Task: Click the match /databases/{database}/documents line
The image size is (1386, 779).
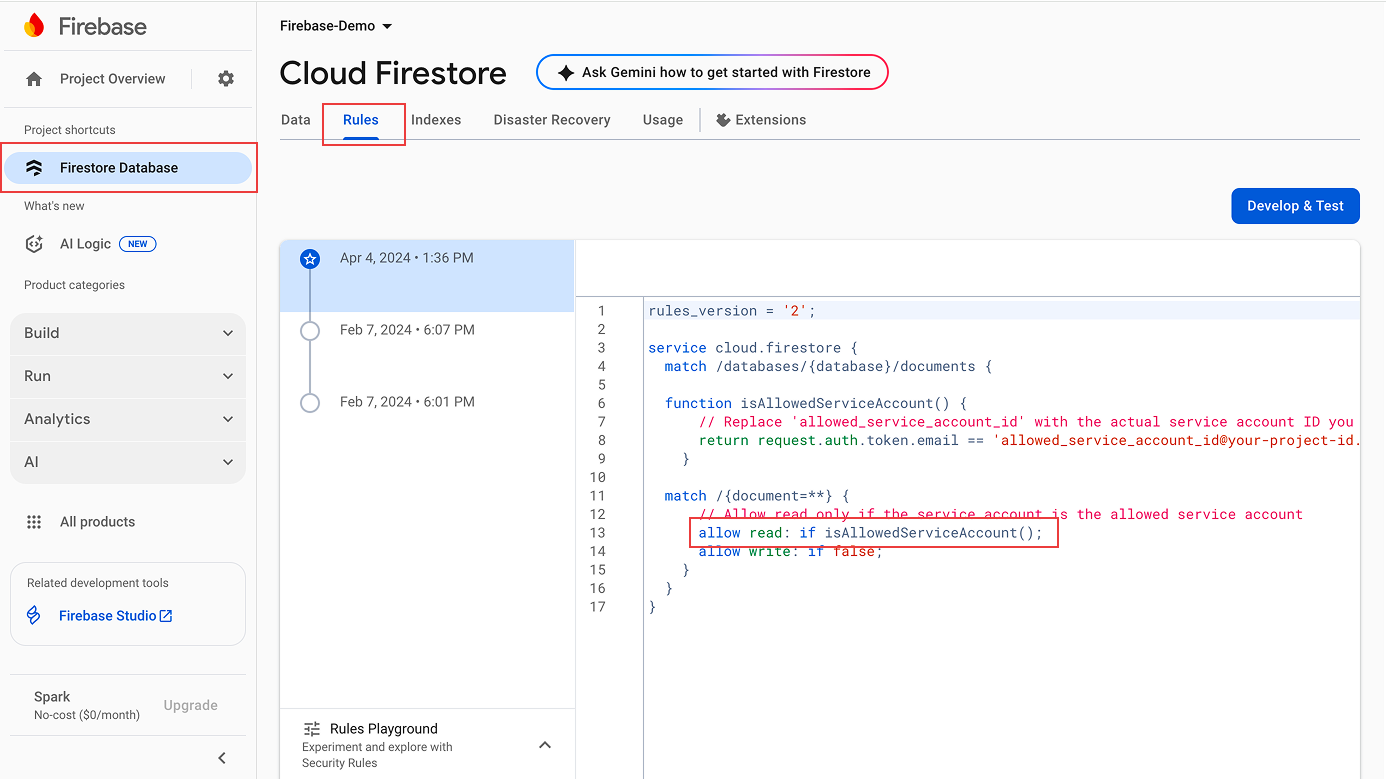Action: pos(828,367)
